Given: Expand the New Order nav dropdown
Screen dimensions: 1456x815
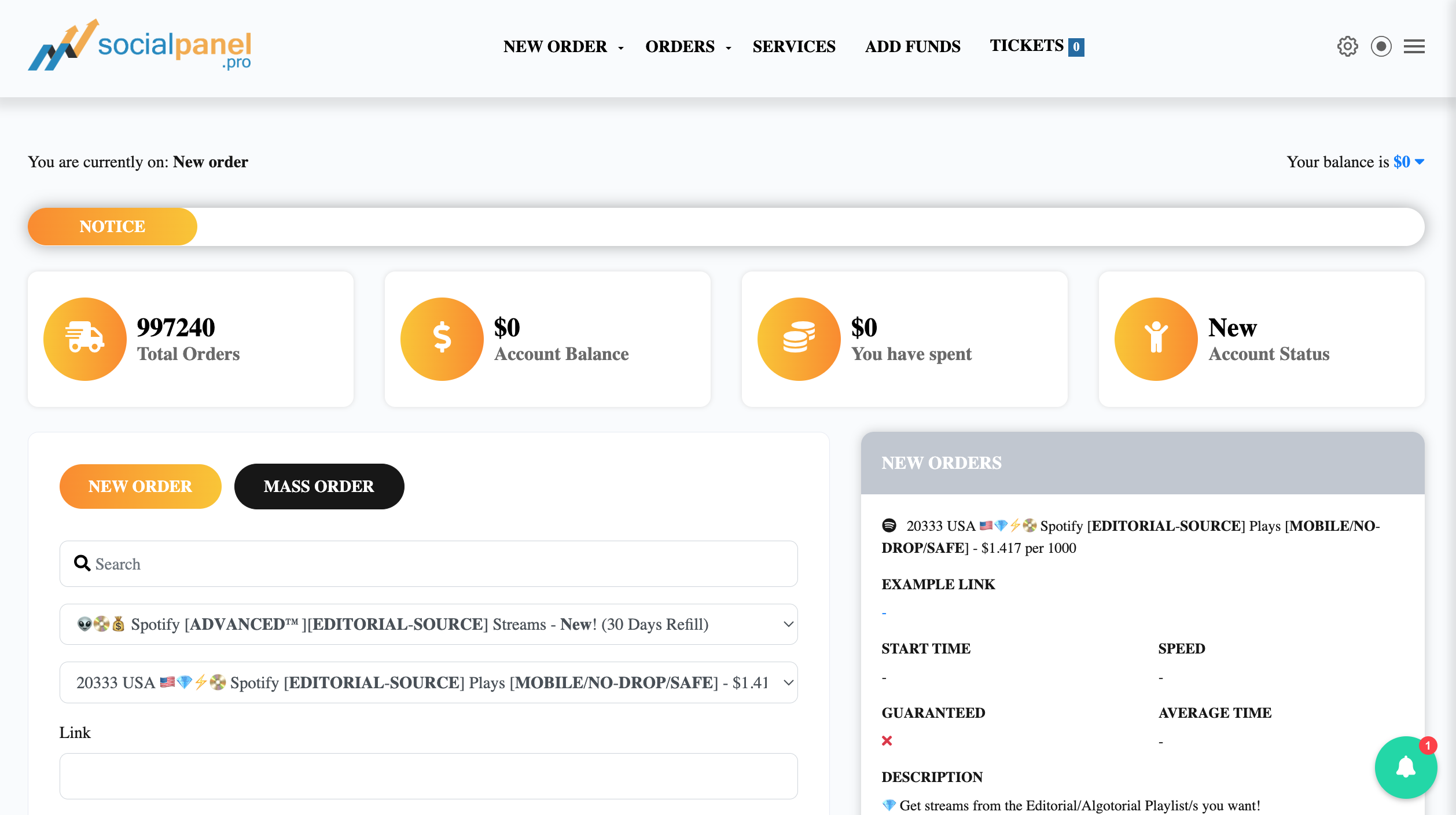Looking at the screenshot, I should coord(563,46).
